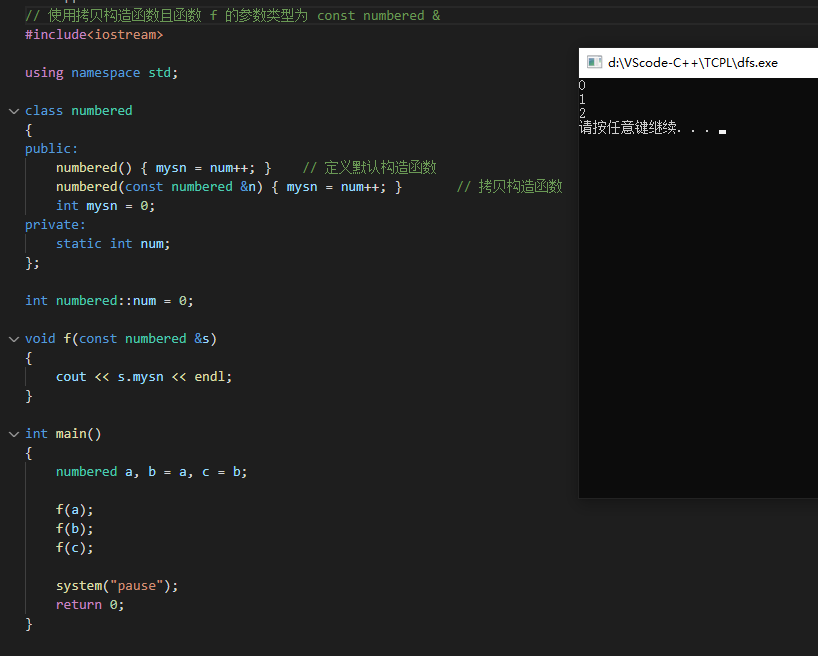Click the 'return 0;' line
The height and width of the screenshot is (656, 818).
(x=90, y=605)
